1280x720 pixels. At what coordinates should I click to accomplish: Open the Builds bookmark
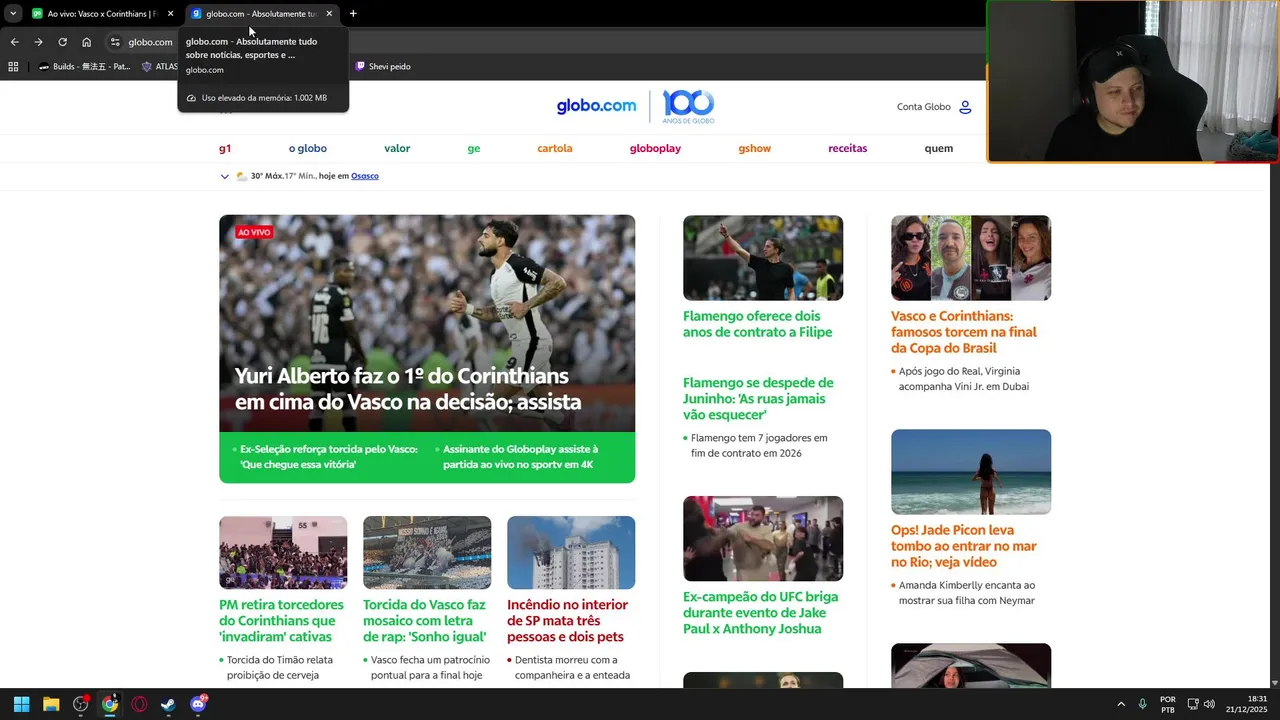pos(85,67)
